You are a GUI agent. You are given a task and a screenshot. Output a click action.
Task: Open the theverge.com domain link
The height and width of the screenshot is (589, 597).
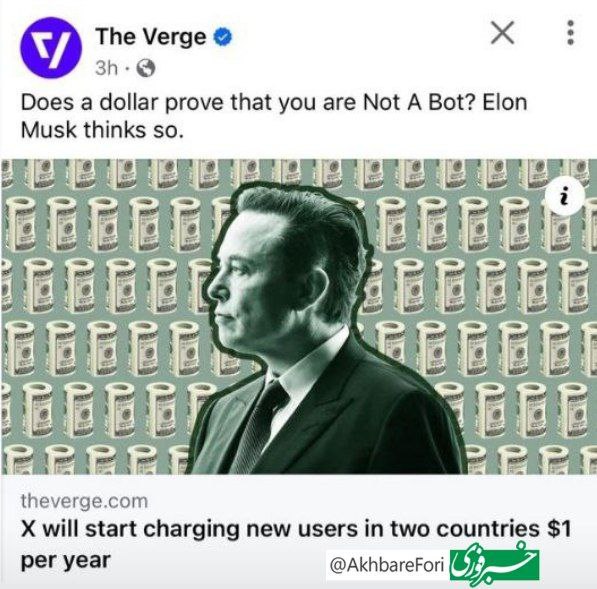point(84,501)
